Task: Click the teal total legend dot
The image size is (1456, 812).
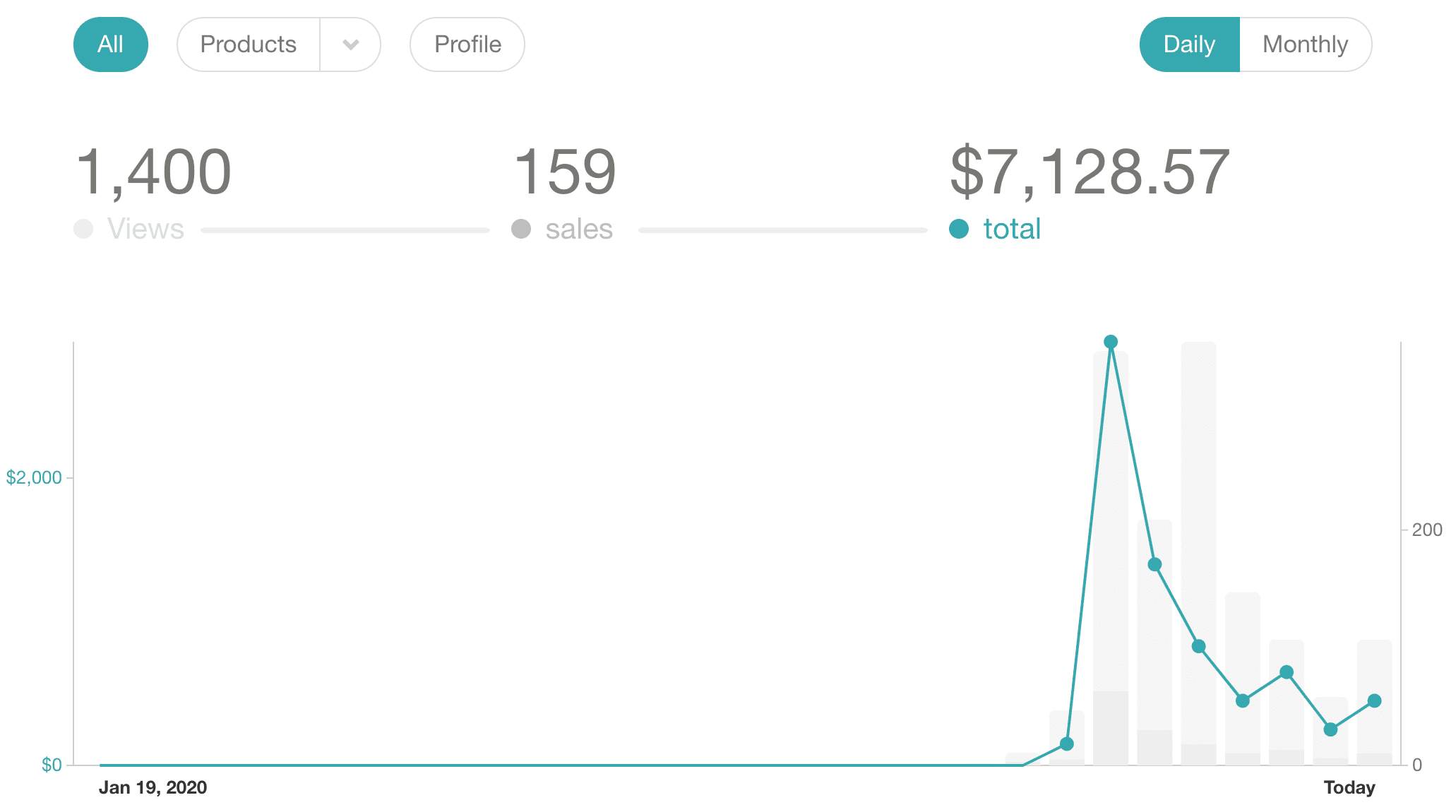Action: point(959,229)
